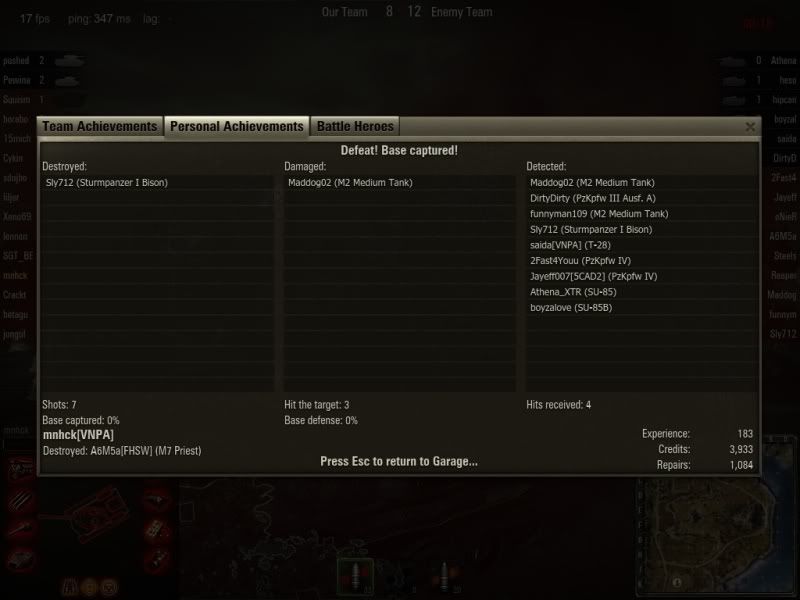
Task: Close the battle results window
Action: pos(750,127)
